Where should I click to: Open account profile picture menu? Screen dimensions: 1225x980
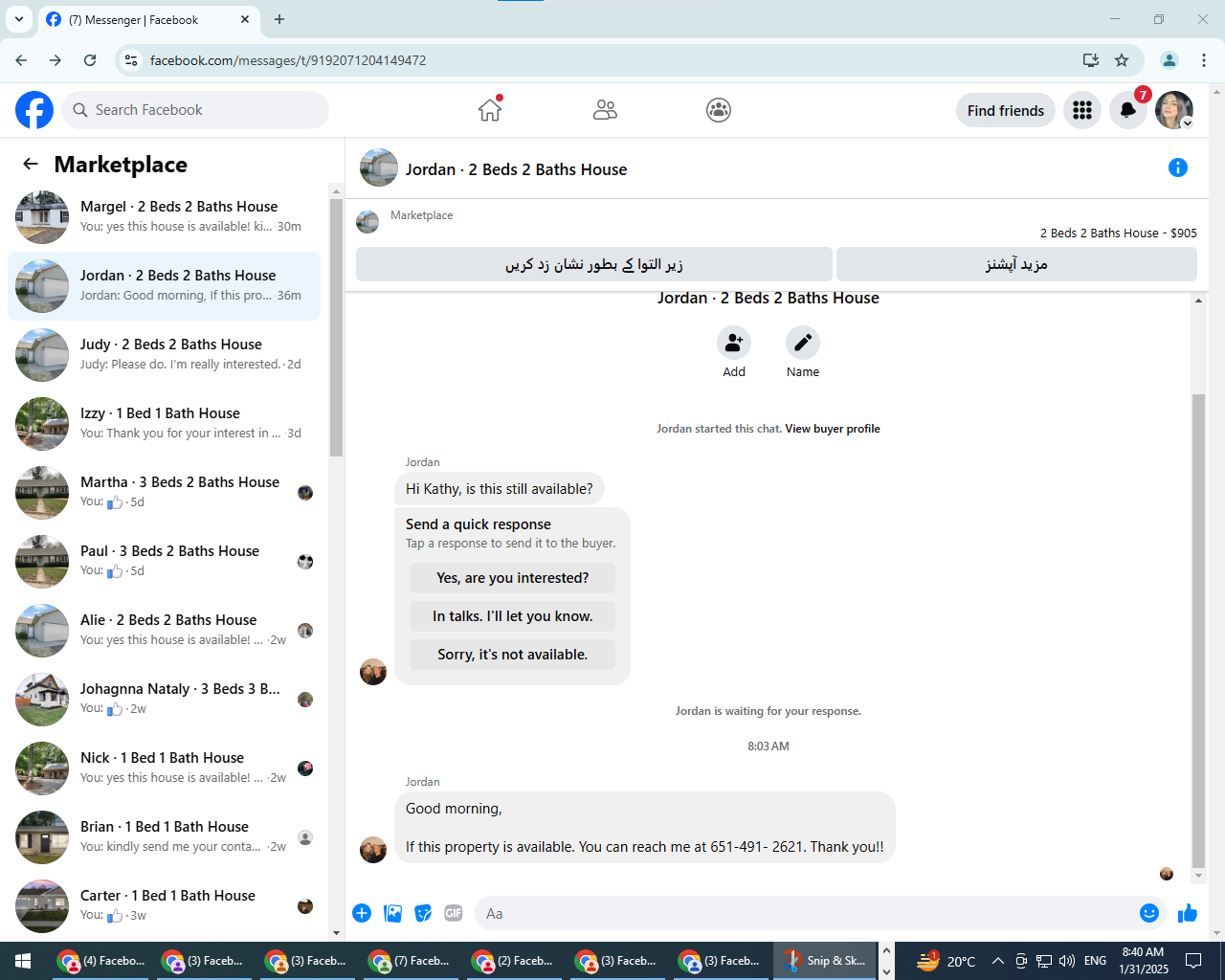pos(1174,110)
